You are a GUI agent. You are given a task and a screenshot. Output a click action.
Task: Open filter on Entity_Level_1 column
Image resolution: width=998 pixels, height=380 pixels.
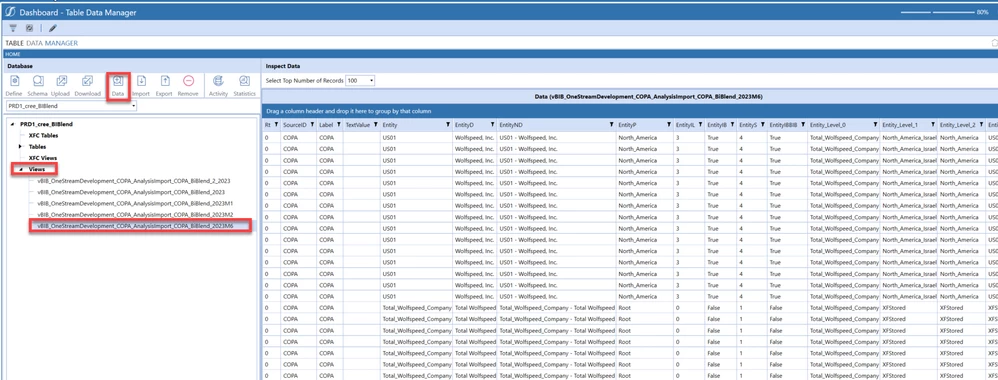(932, 125)
